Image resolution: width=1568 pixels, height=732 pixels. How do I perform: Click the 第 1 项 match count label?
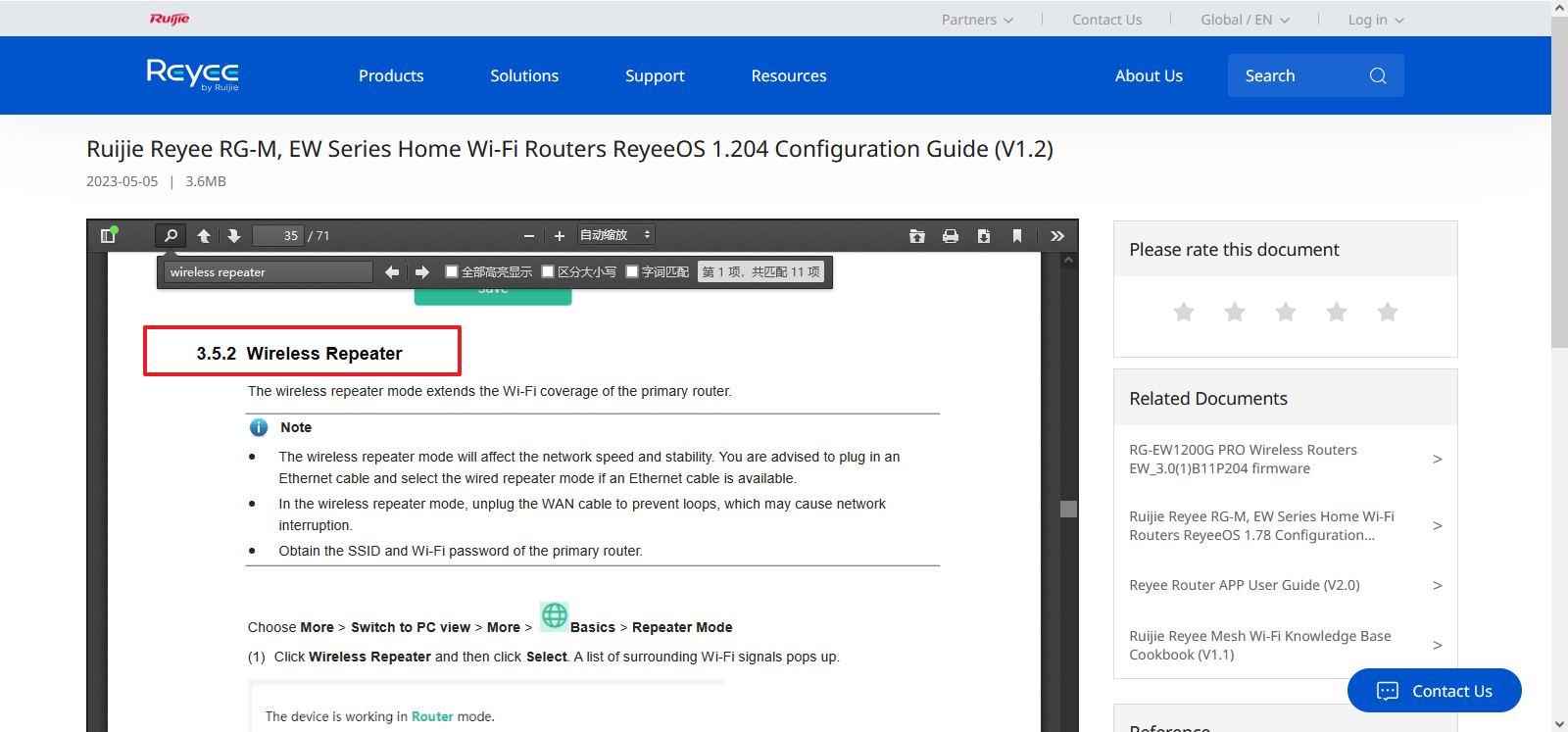(x=761, y=271)
